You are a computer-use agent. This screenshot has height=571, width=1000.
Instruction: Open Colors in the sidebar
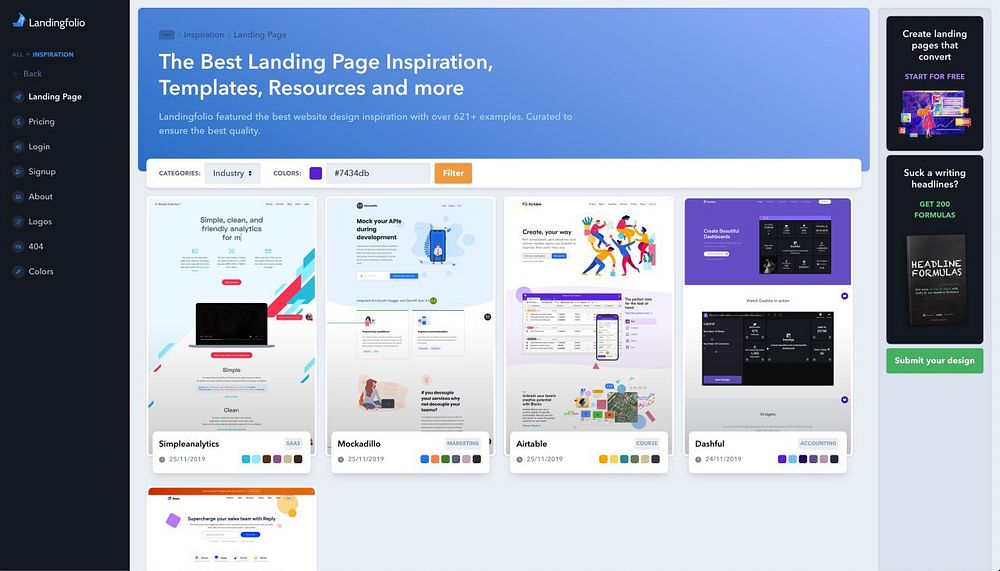tap(41, 271)
